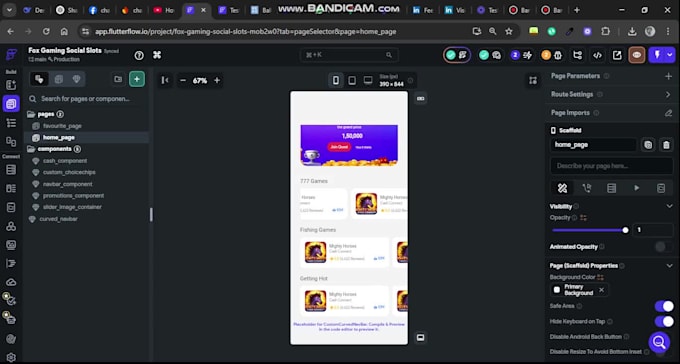Open the App Values sidebar icon
This screenshot has height=364, width=680.
tap(11, 207)
